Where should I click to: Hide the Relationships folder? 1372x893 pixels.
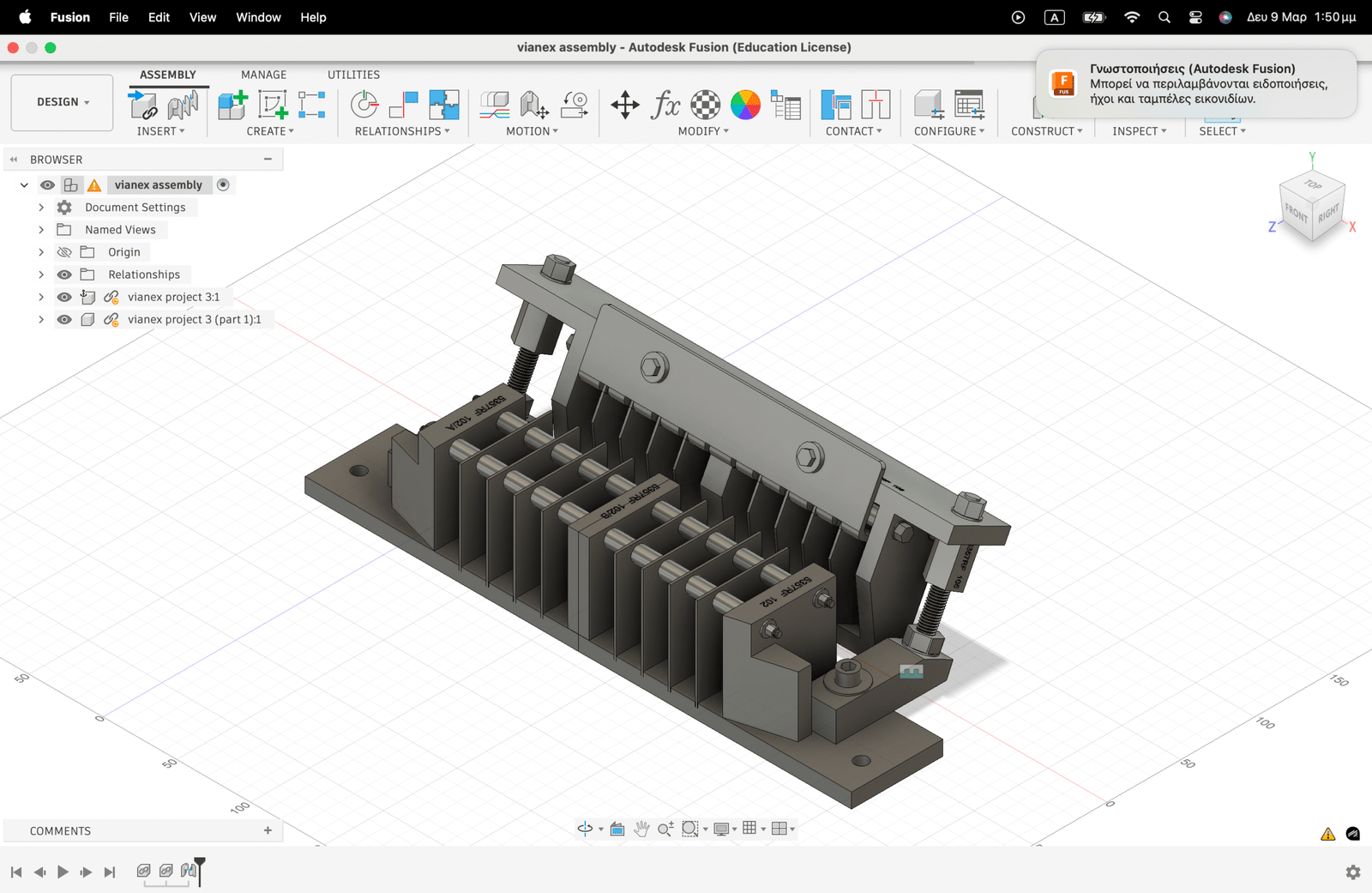click(x=64, y=275)
